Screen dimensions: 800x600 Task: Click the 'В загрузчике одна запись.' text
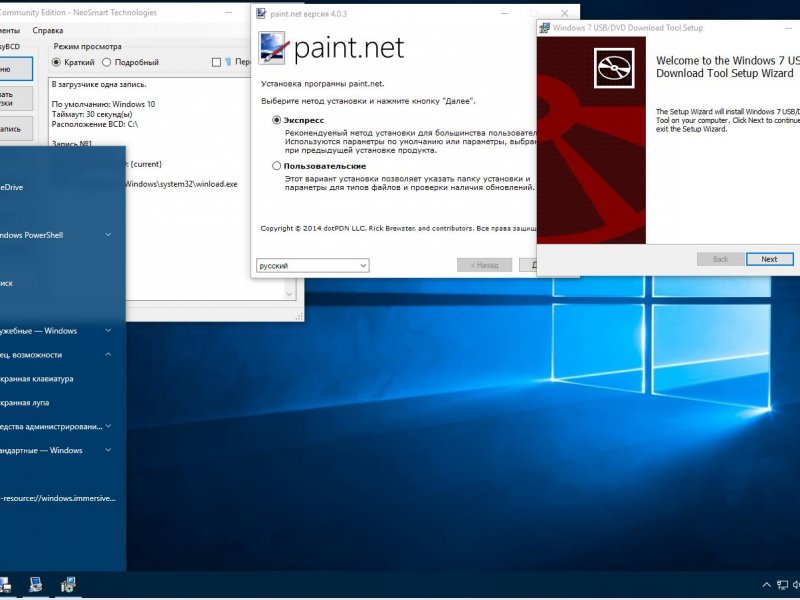pos(99,84)
